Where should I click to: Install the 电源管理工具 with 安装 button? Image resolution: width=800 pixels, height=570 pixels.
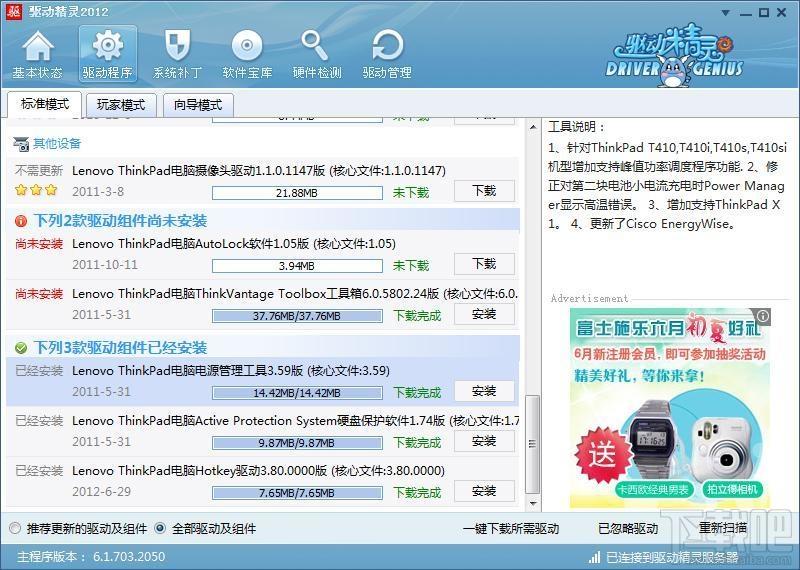click(484, 391)
